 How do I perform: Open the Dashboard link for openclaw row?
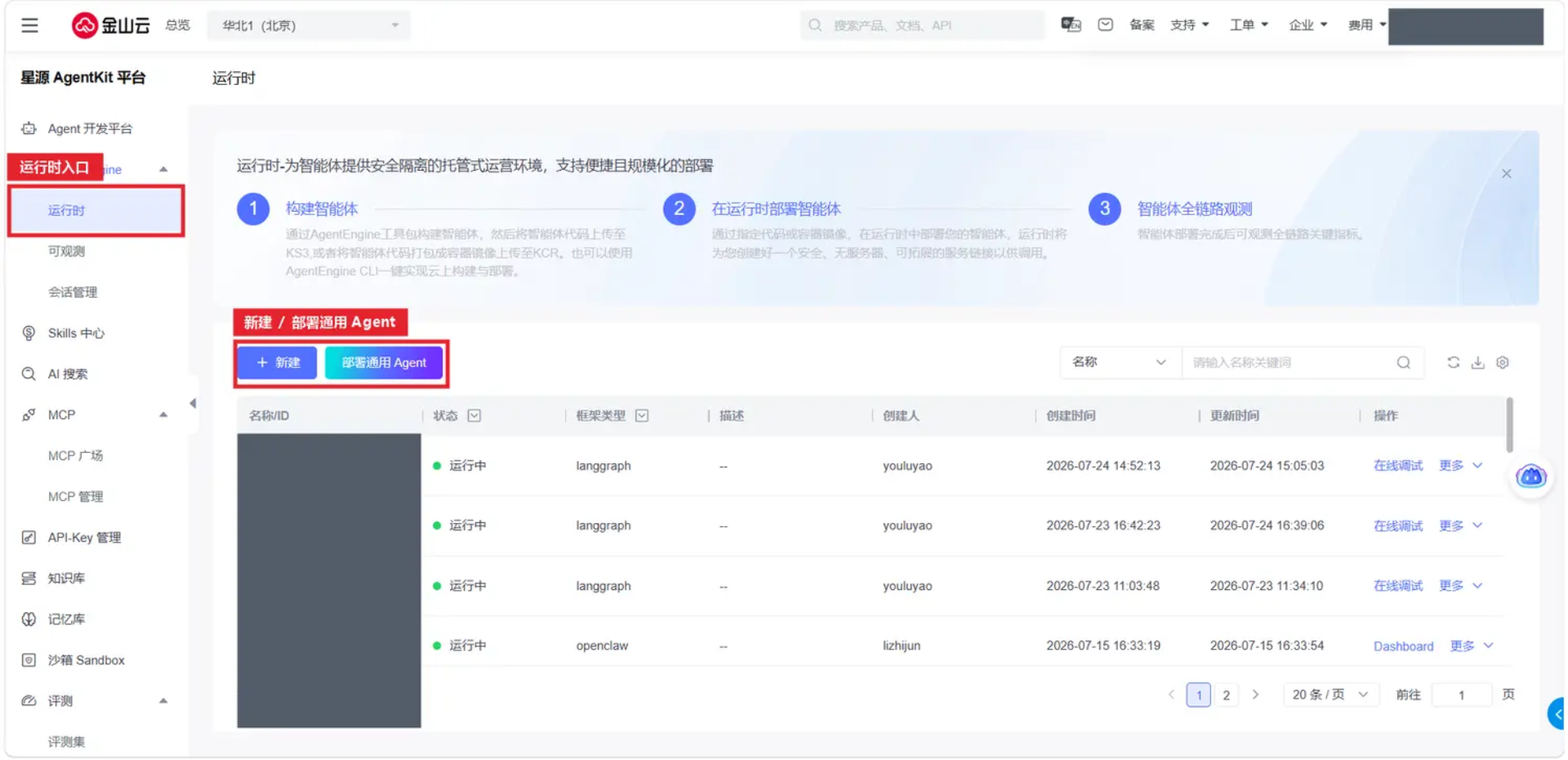pyautogui.click(x=1403, y=646)
